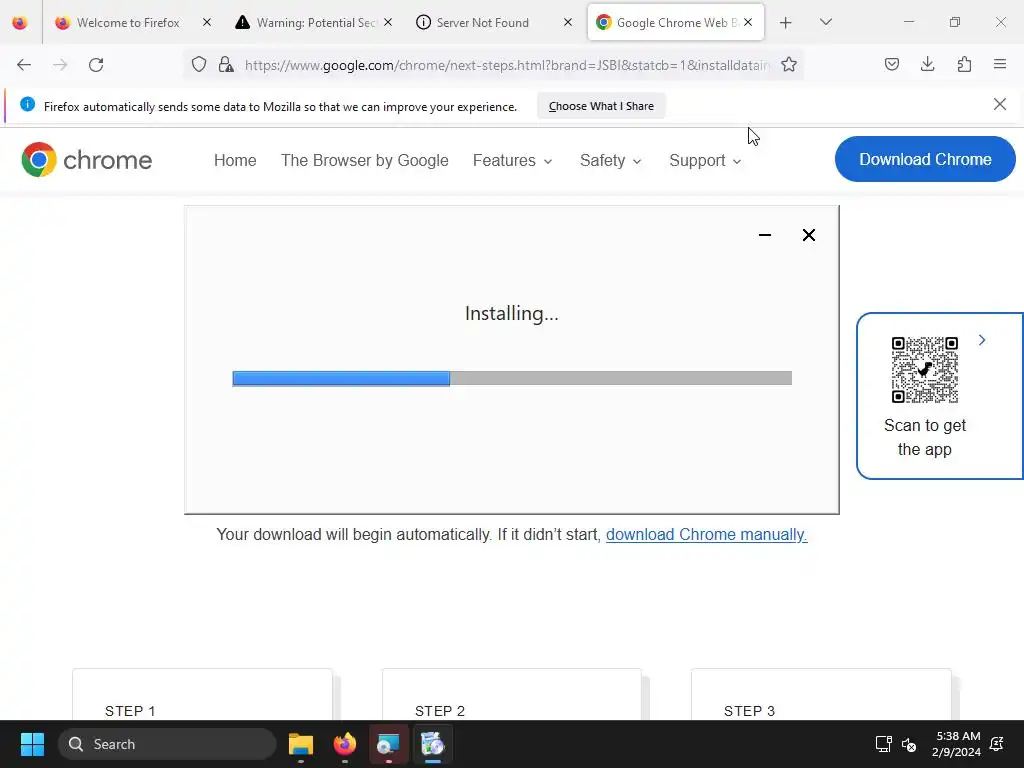This screenshot has height=768, width=1024.
Task: Click the STEP 3 card
Action: [x=822, y=695]
